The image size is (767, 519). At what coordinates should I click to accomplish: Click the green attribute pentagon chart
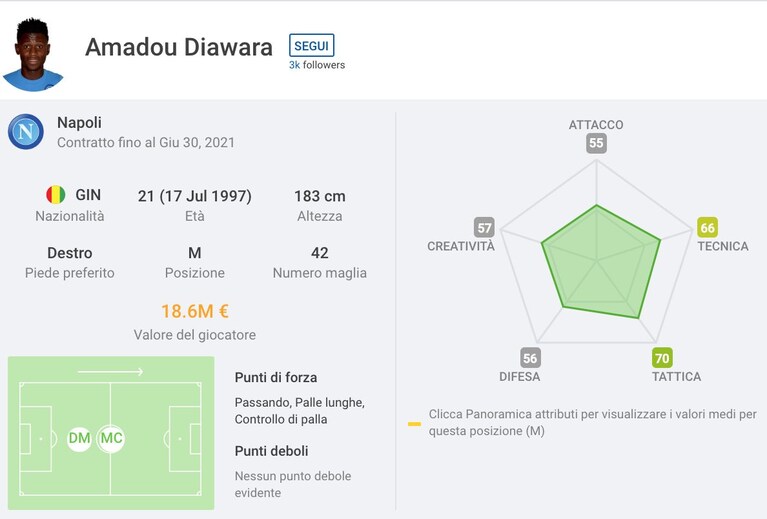[601, 262]
